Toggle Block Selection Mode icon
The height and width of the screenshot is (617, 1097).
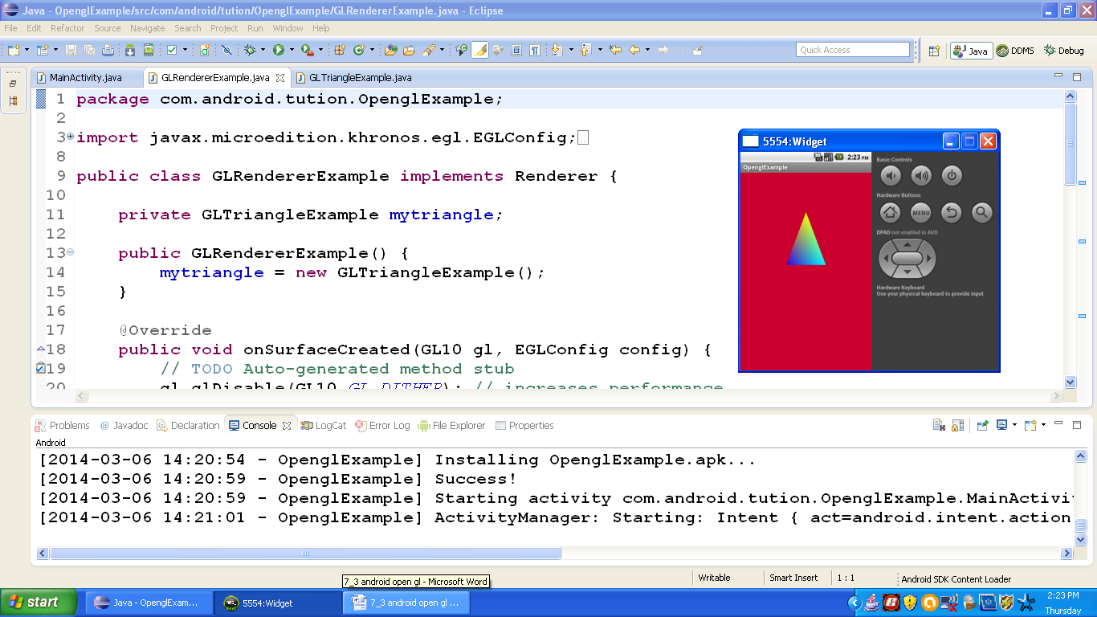click(x=516, y=50)
